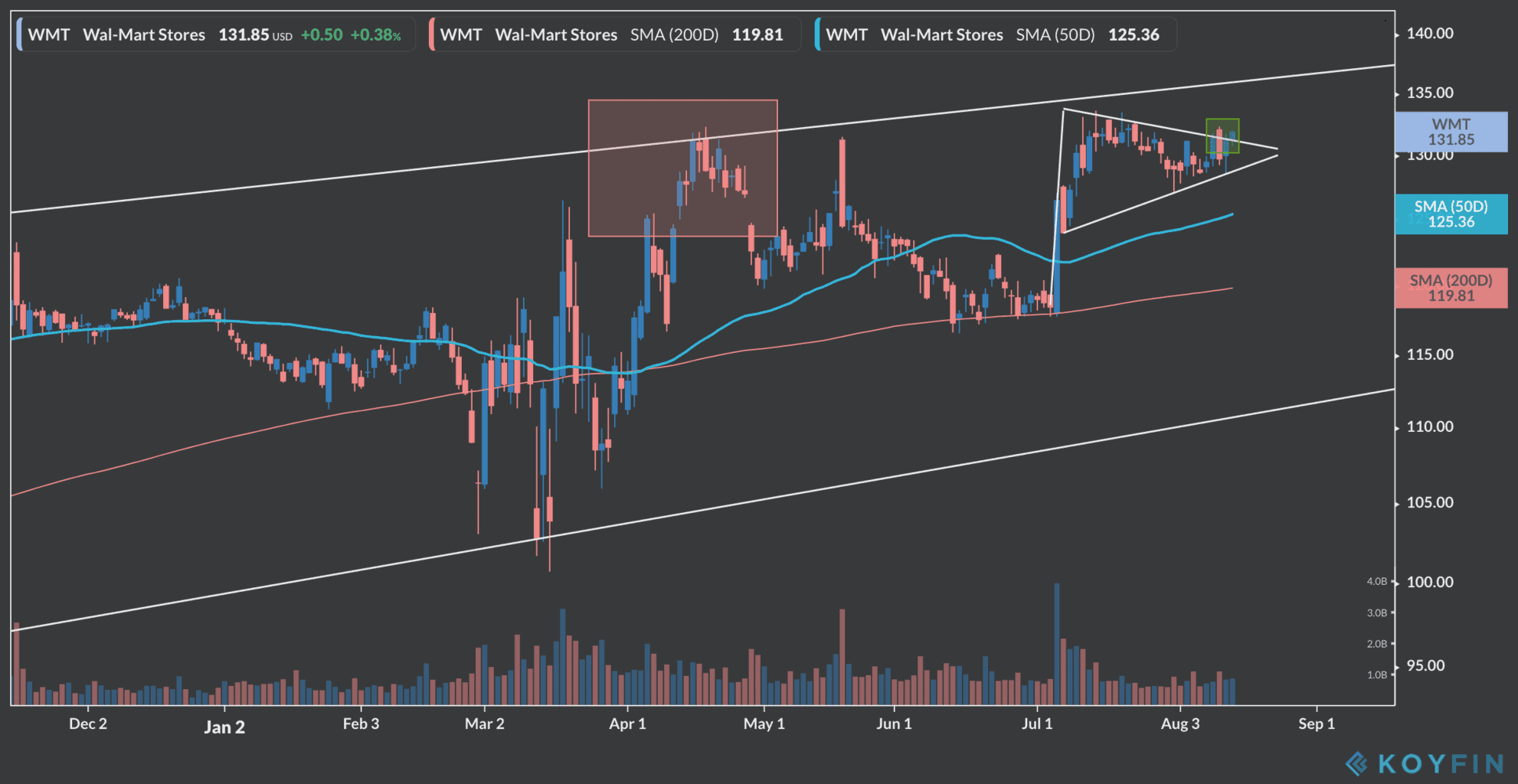The width and height of the screenshot is (1518, 784).
Task: Click the 1.0B volume axis label
Action: point(1376,675)
